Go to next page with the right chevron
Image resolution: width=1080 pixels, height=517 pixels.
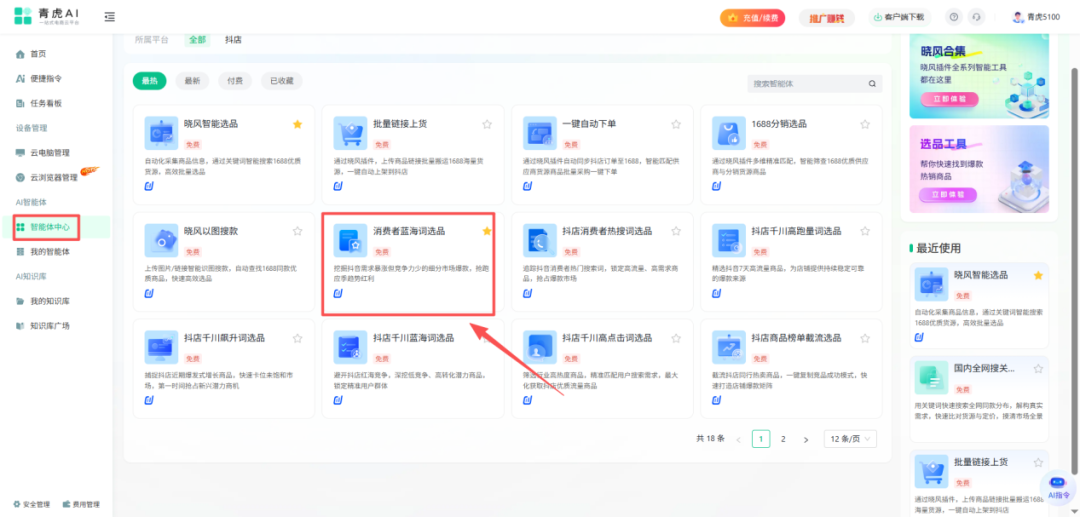tap(806, 439)
